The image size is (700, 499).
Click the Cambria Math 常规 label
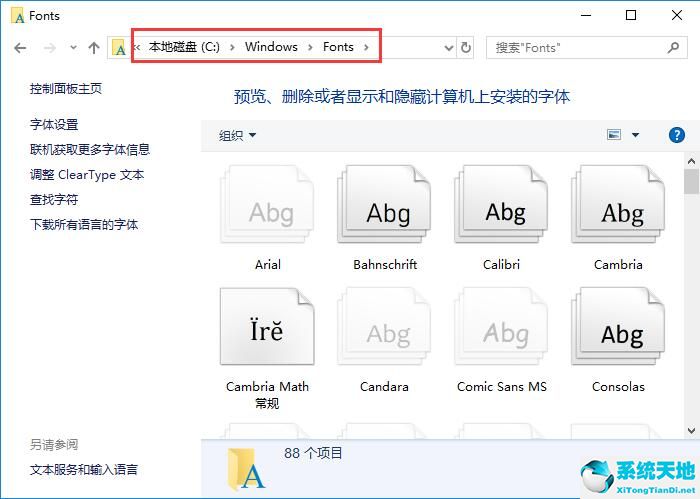point(267,395)
